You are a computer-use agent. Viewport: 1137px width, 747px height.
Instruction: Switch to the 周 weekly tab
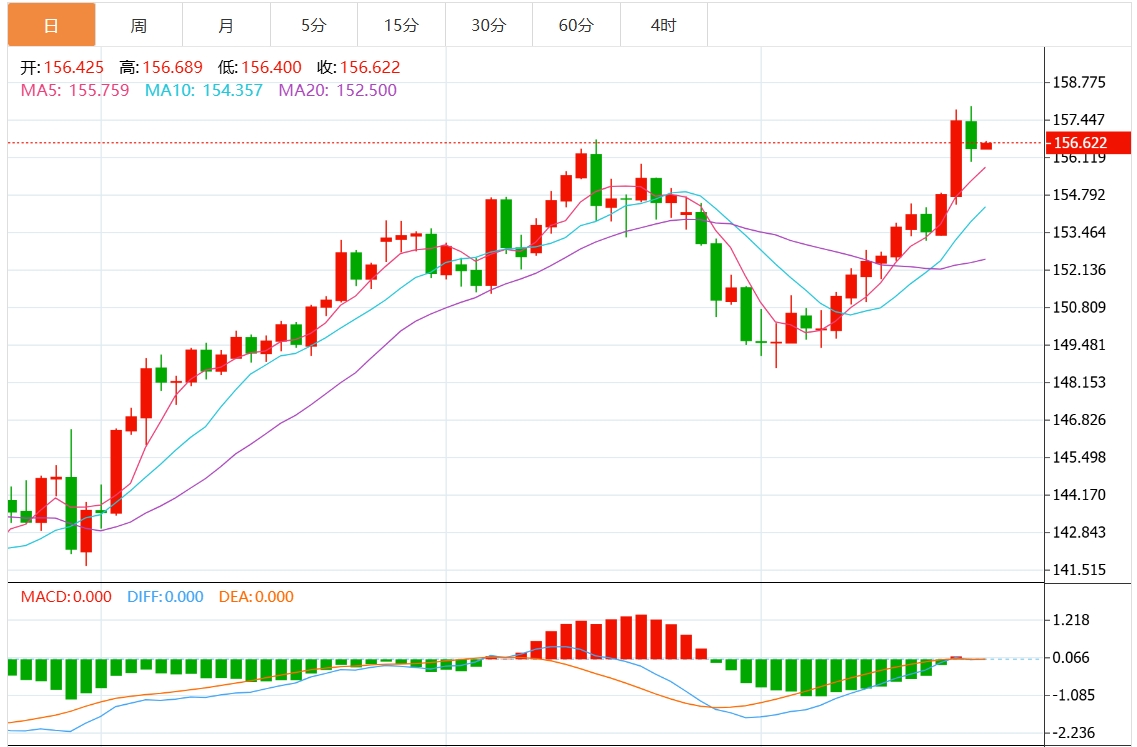click(139, 25)
